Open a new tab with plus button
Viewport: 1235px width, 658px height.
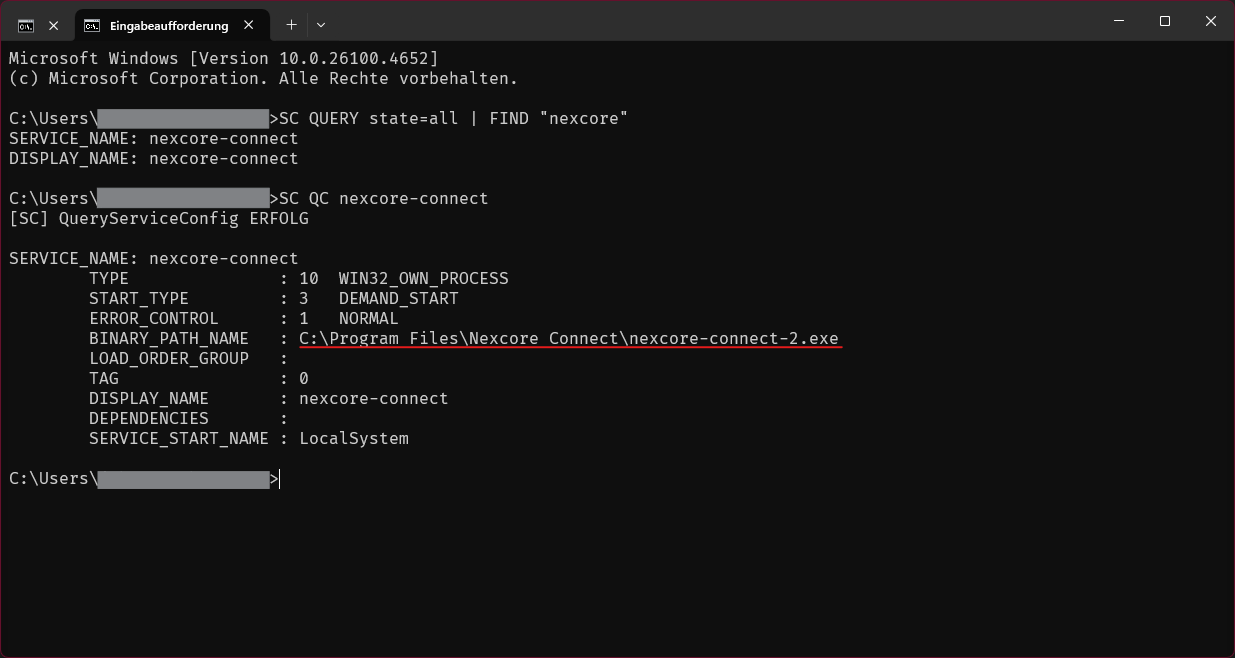pos(291,24)
